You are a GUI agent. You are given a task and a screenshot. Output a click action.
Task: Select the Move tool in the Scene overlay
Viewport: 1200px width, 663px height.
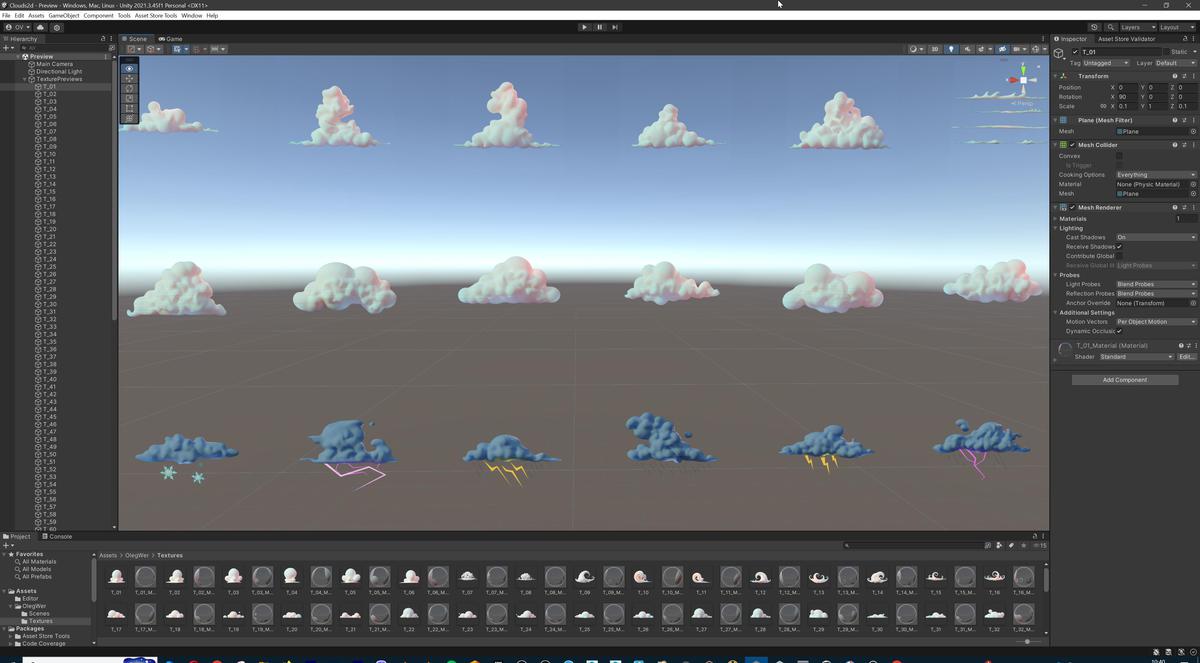128,78
